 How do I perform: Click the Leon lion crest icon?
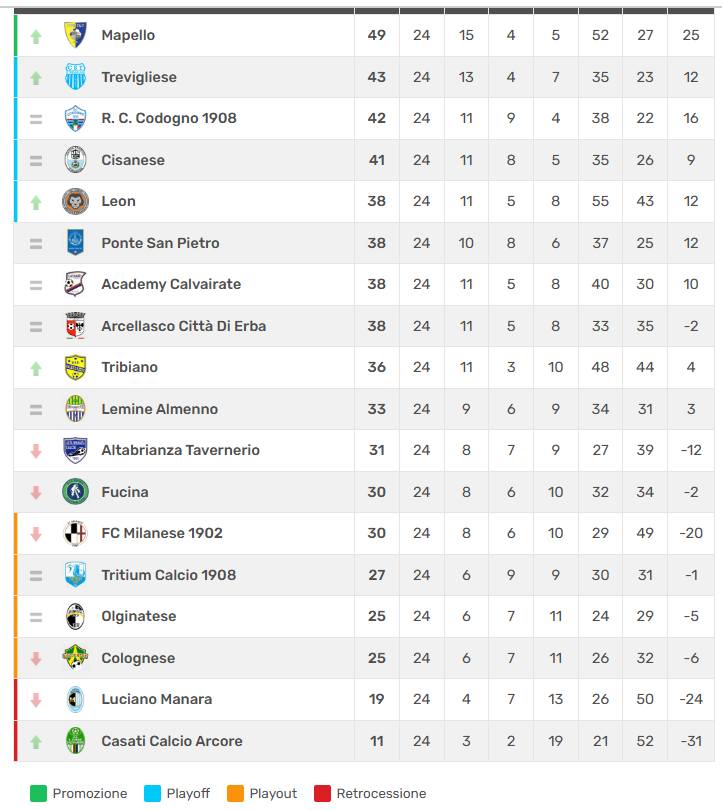pos(75,201)
